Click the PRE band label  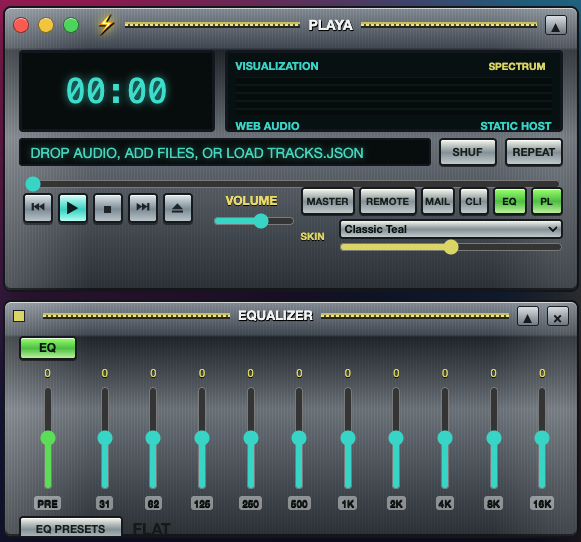click(x=48, y=504)
